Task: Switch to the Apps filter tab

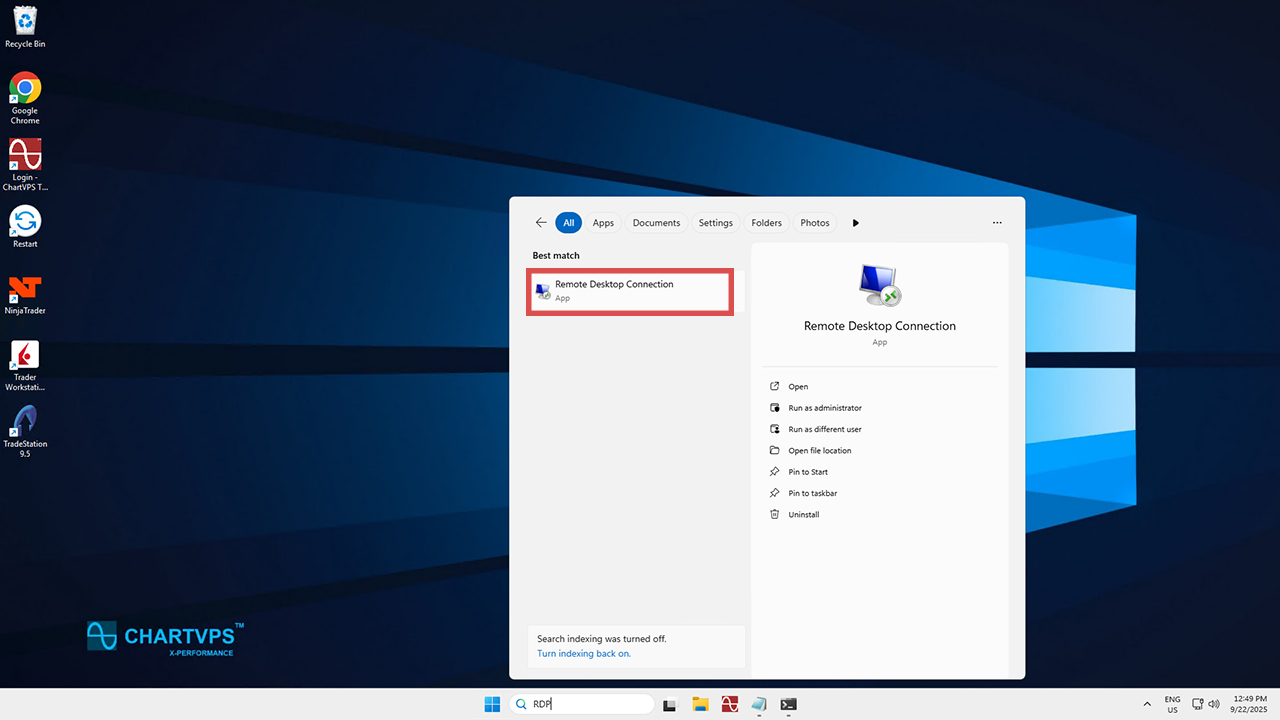Action: (603, 223)
